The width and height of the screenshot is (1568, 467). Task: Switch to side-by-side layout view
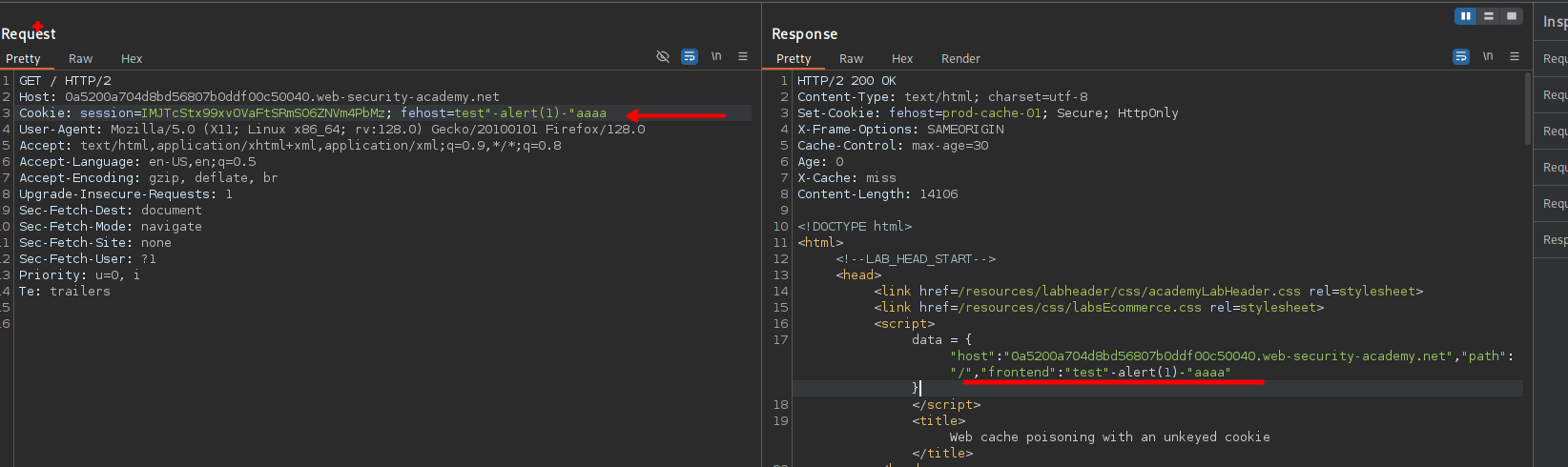click(1466, 16)
